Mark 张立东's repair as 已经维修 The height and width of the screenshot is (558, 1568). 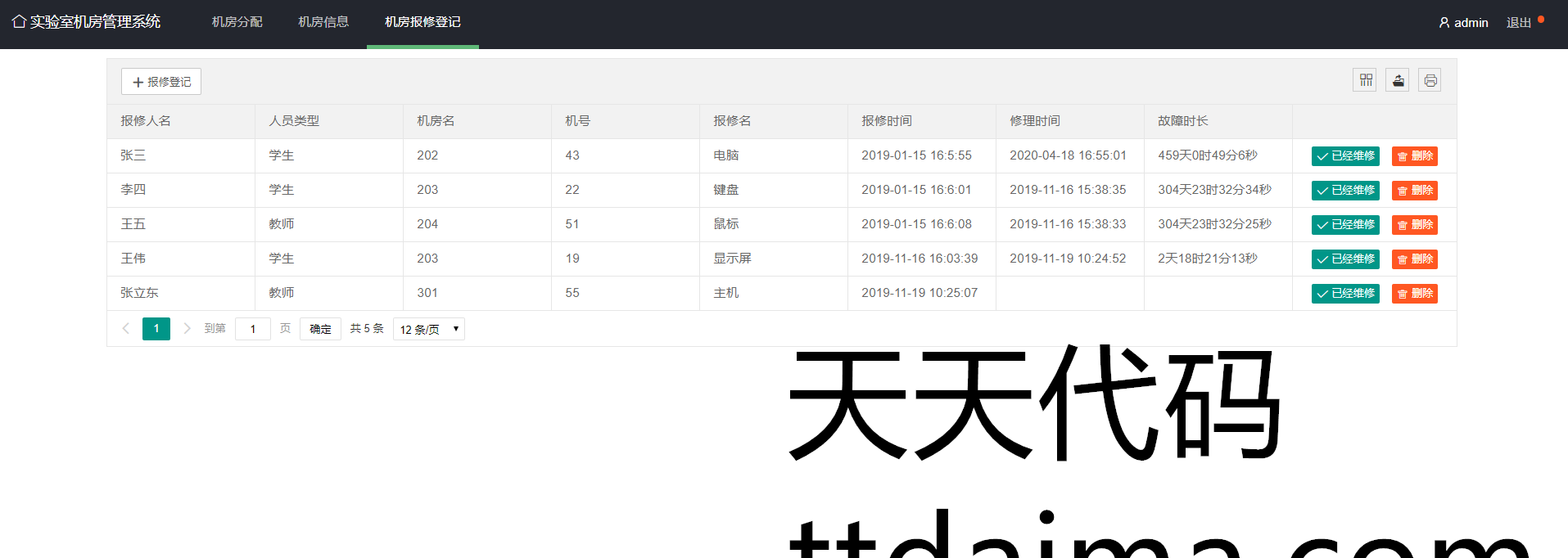coord(1345,294)
